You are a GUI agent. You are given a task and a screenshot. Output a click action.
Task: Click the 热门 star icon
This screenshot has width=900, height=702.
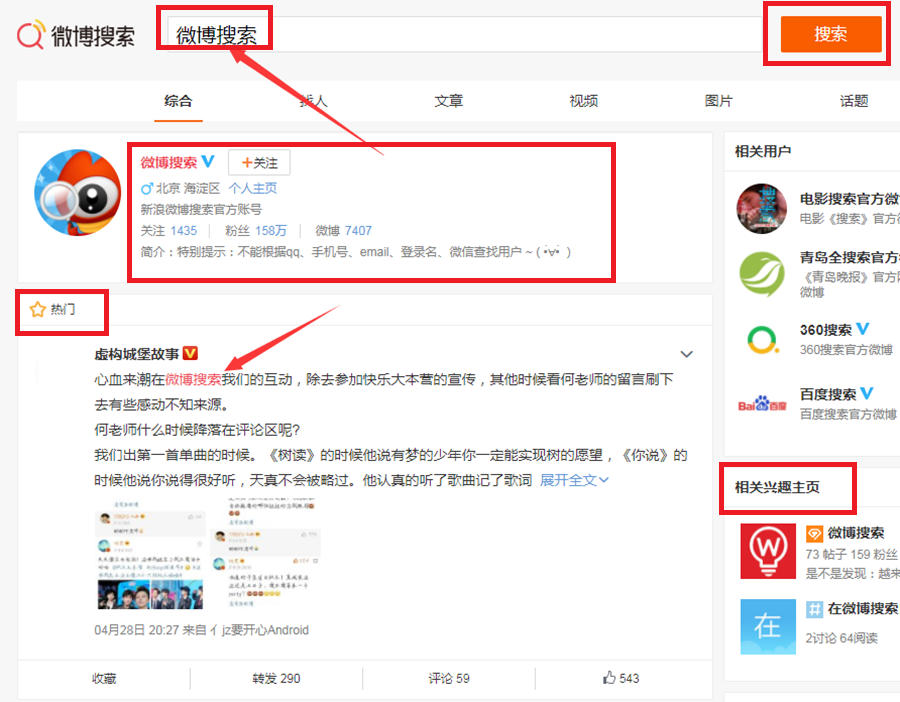pos(38,309)
